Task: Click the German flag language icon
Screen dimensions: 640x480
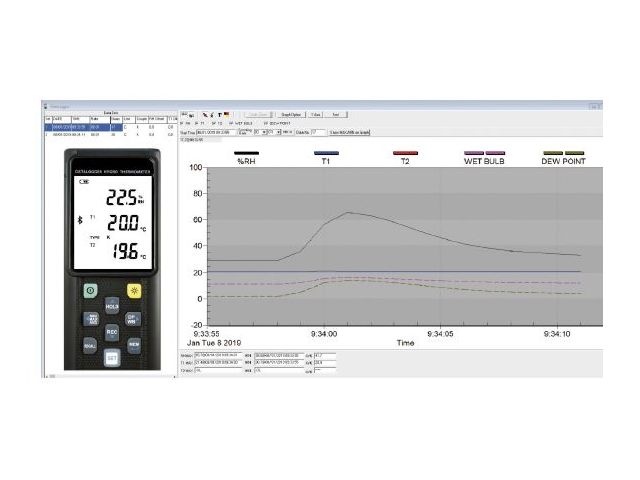Action: (x=227, y=113)
